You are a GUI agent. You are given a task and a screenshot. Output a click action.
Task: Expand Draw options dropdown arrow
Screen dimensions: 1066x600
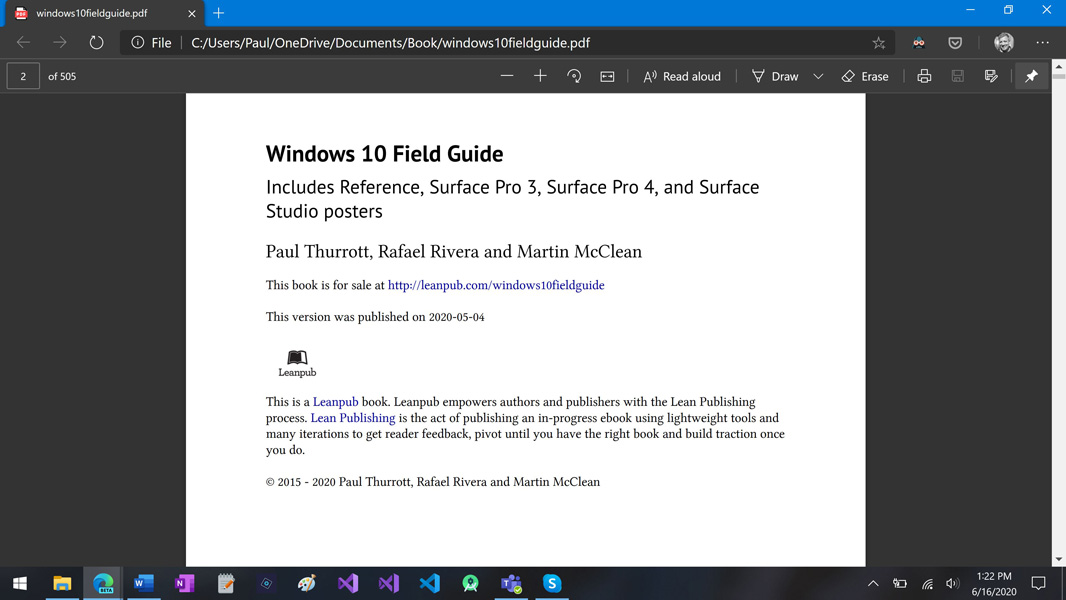(x=818, y=77)
